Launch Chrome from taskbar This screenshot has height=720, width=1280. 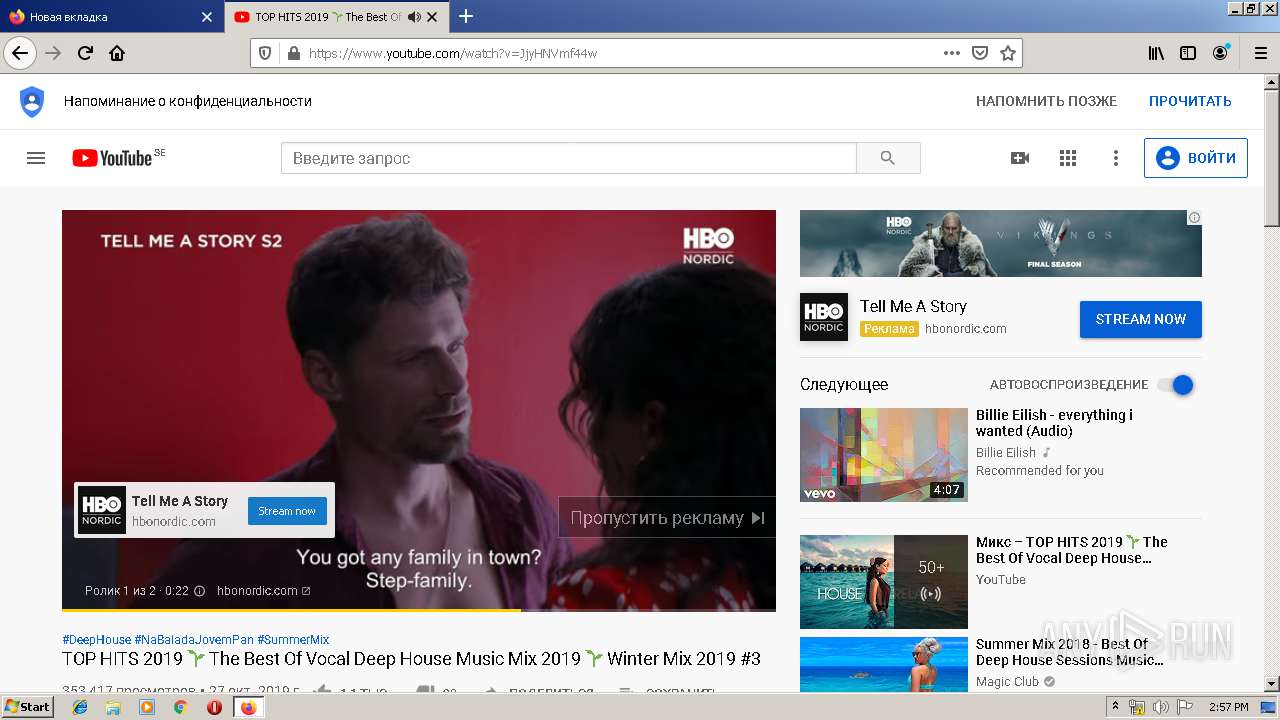click(x=180, y=707)
